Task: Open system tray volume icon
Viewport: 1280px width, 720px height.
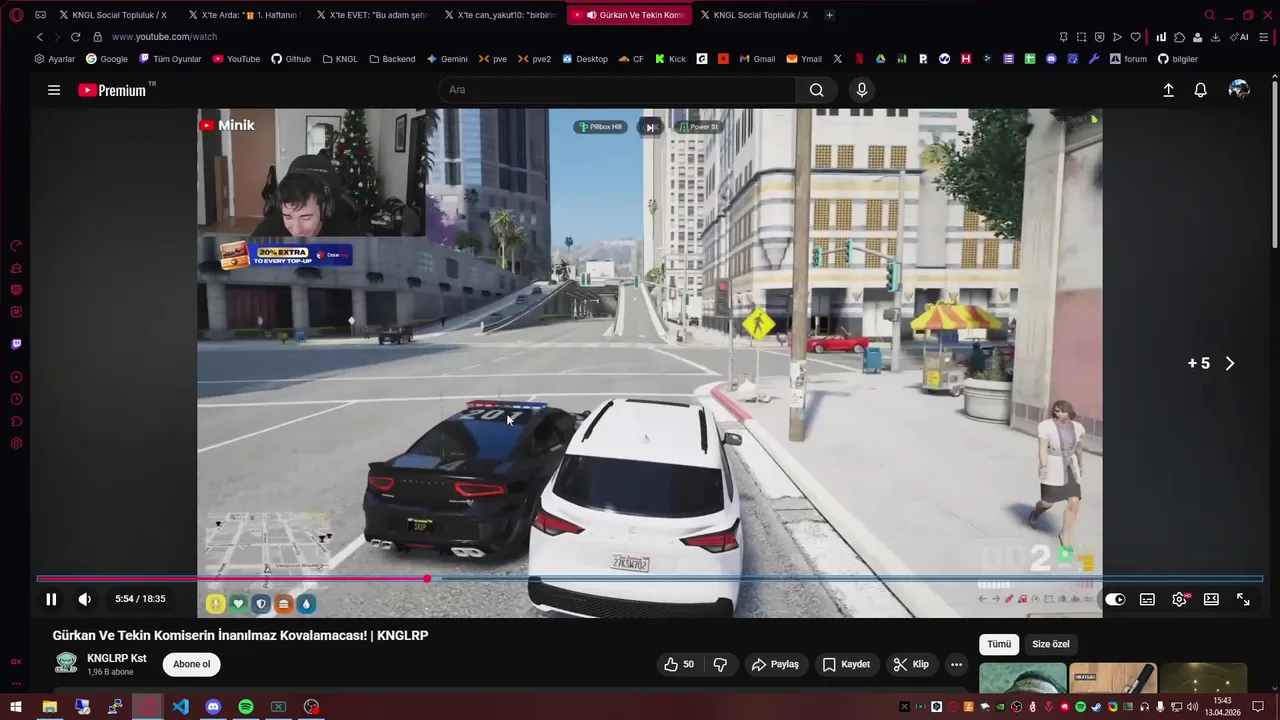Action: (x=1192, y=707)
